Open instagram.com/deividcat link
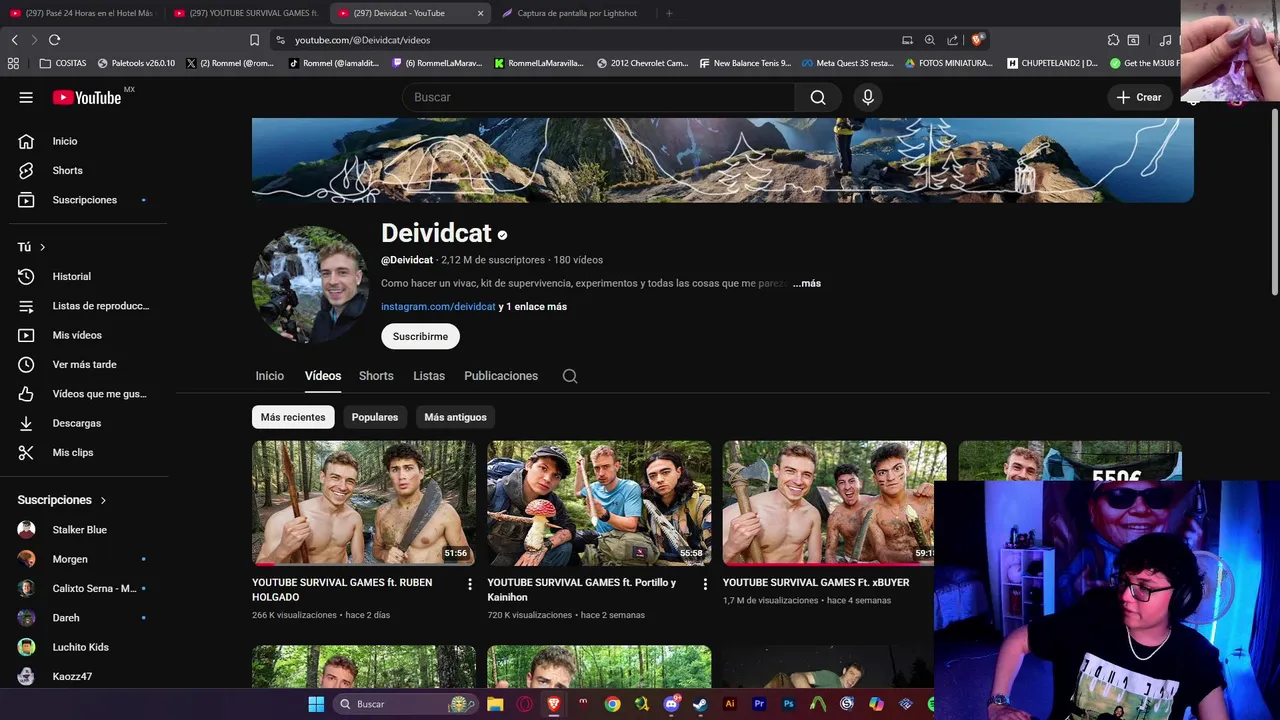The width and height of the screenshot is (1280, 720). pyautogui.click(x=438, y=307)
